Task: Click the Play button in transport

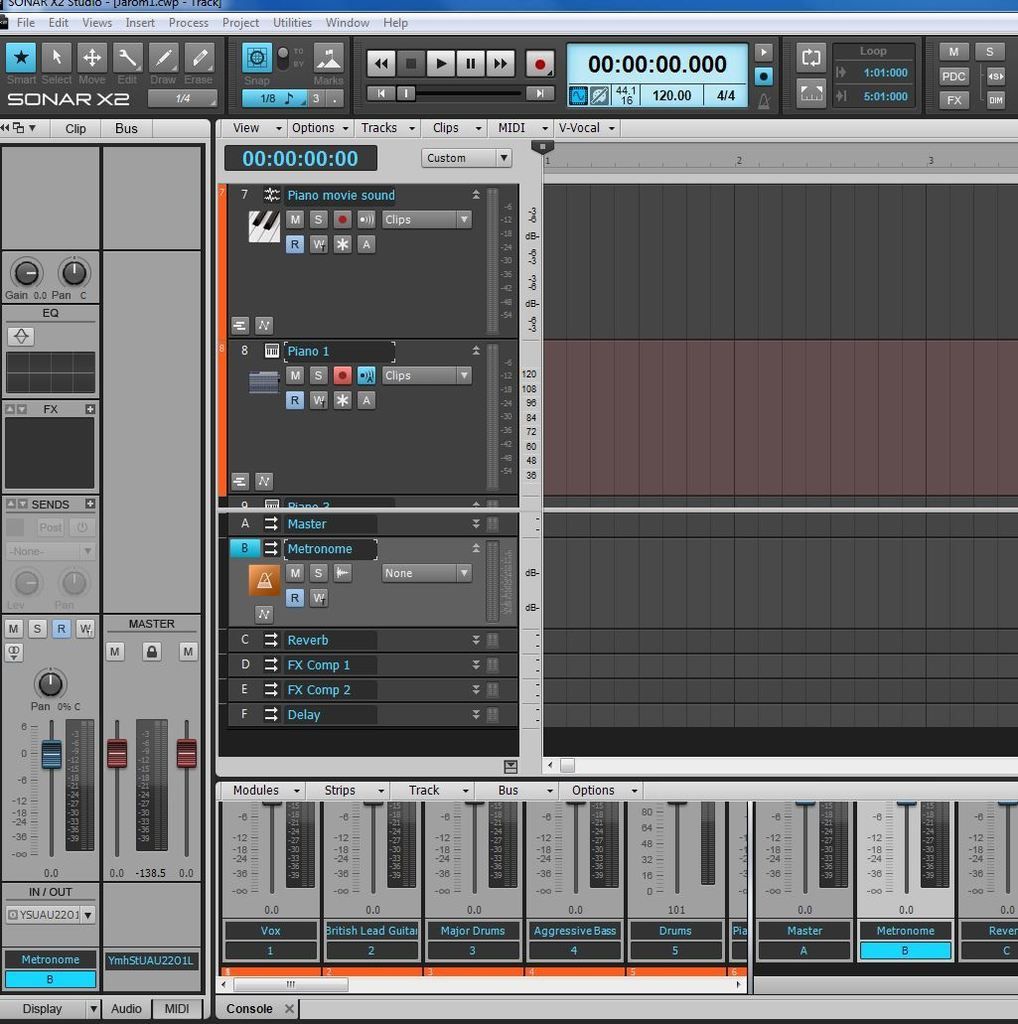Action: click(440, 64)
